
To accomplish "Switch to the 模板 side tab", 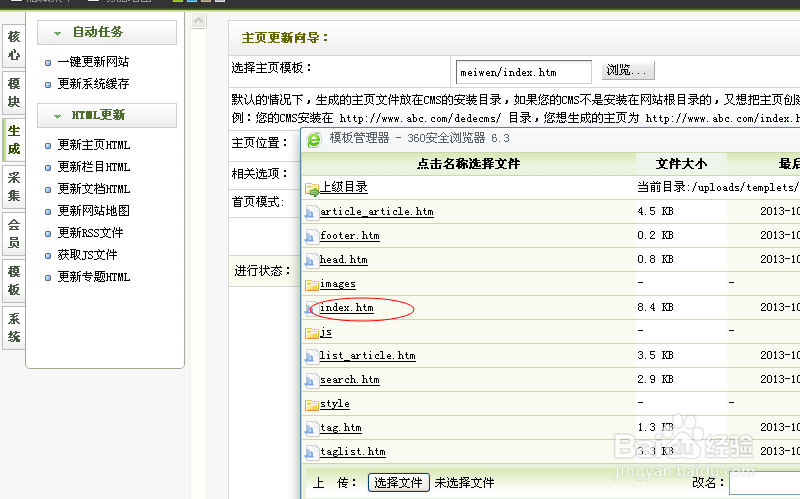I will [14, 281].
